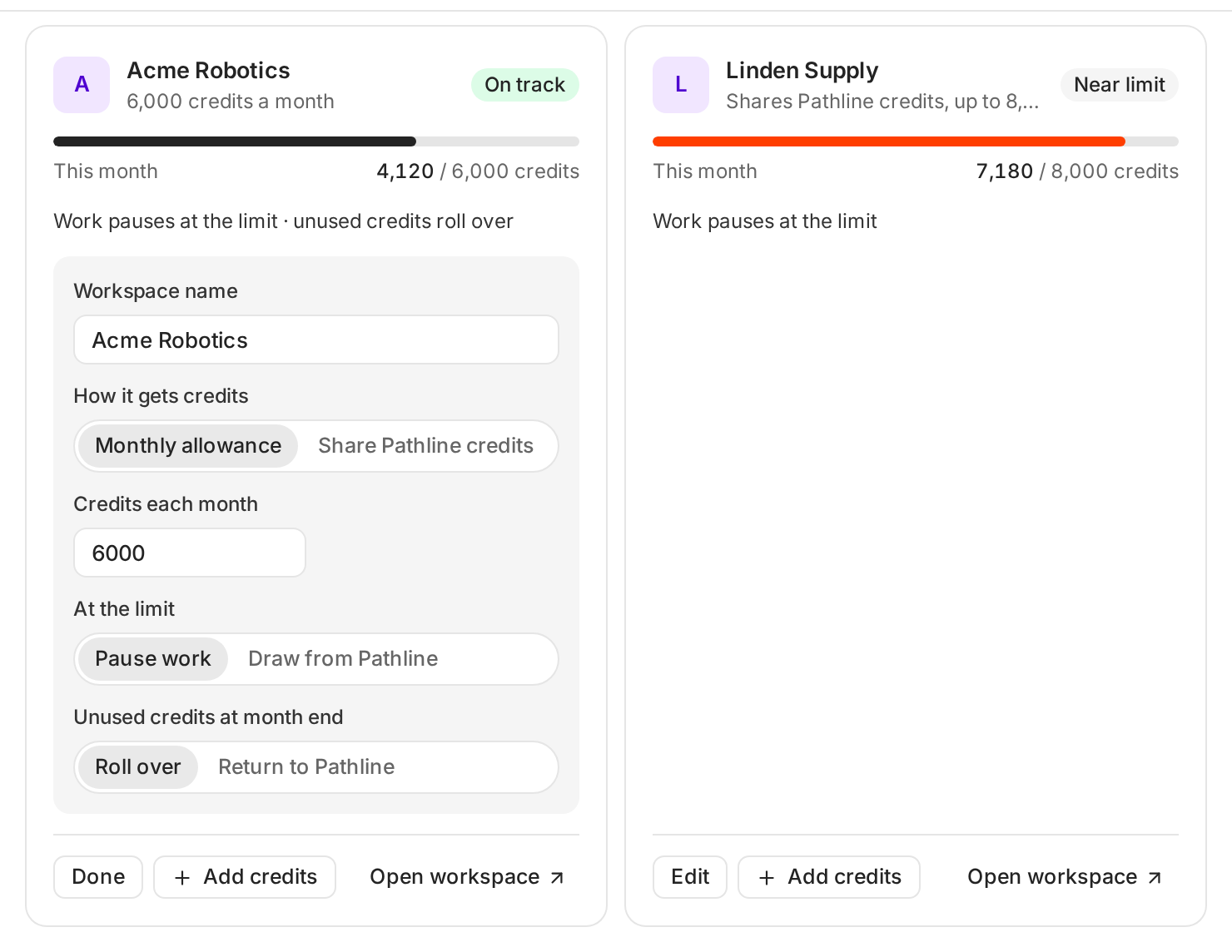Open workspace link for Linden Supply
Viewport: 1232px width, 952px height.
pos(1065,877)
